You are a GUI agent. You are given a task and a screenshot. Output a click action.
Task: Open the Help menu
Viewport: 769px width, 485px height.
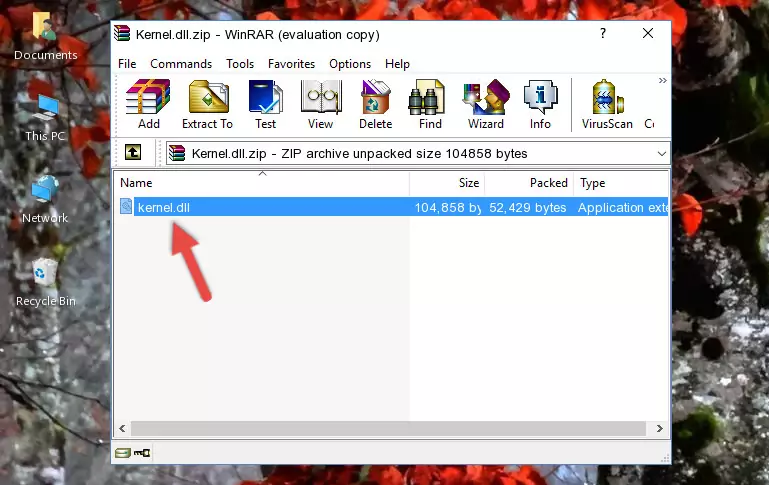click(x=397, y=64)
